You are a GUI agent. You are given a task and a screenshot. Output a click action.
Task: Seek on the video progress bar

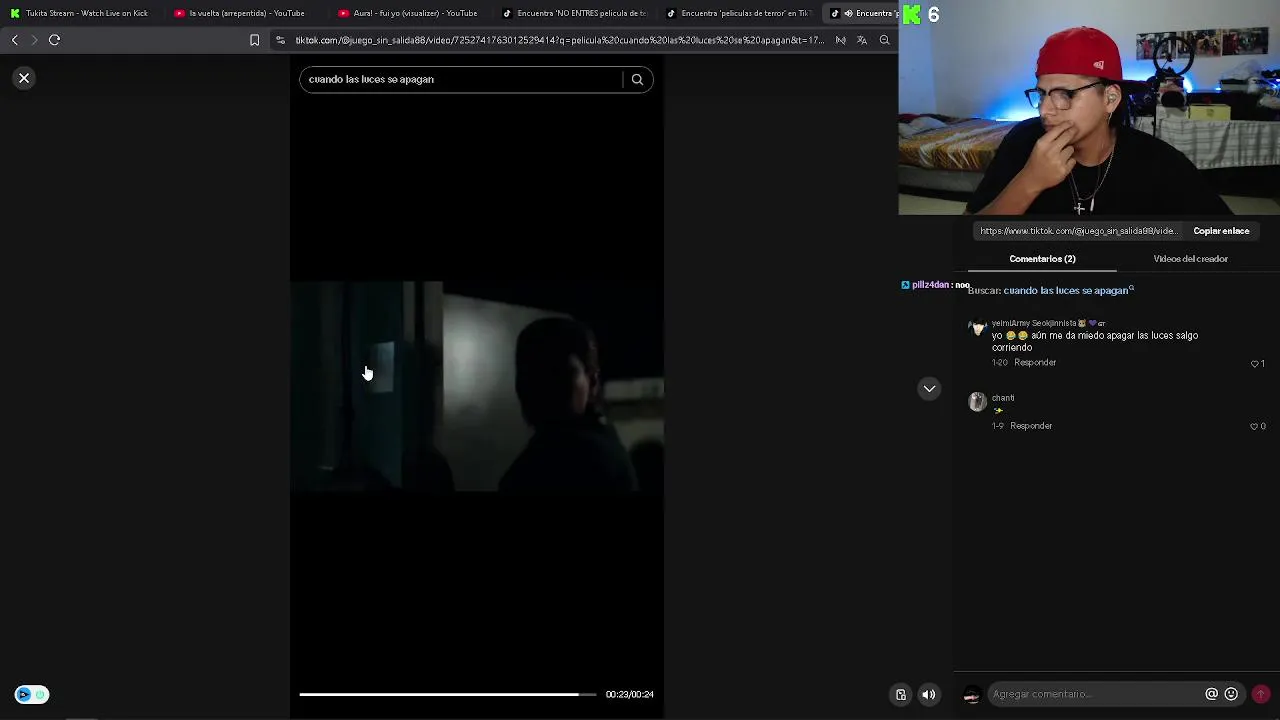pyautogui.click(x=447, y=694)
